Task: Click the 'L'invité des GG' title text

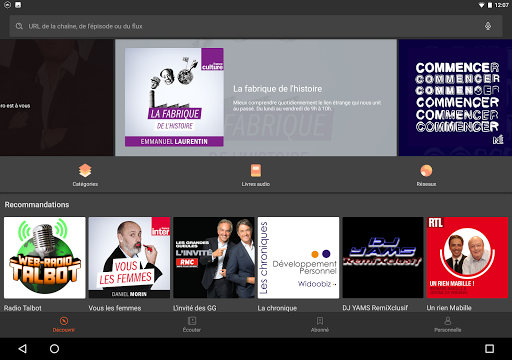Action: point(195,308)
